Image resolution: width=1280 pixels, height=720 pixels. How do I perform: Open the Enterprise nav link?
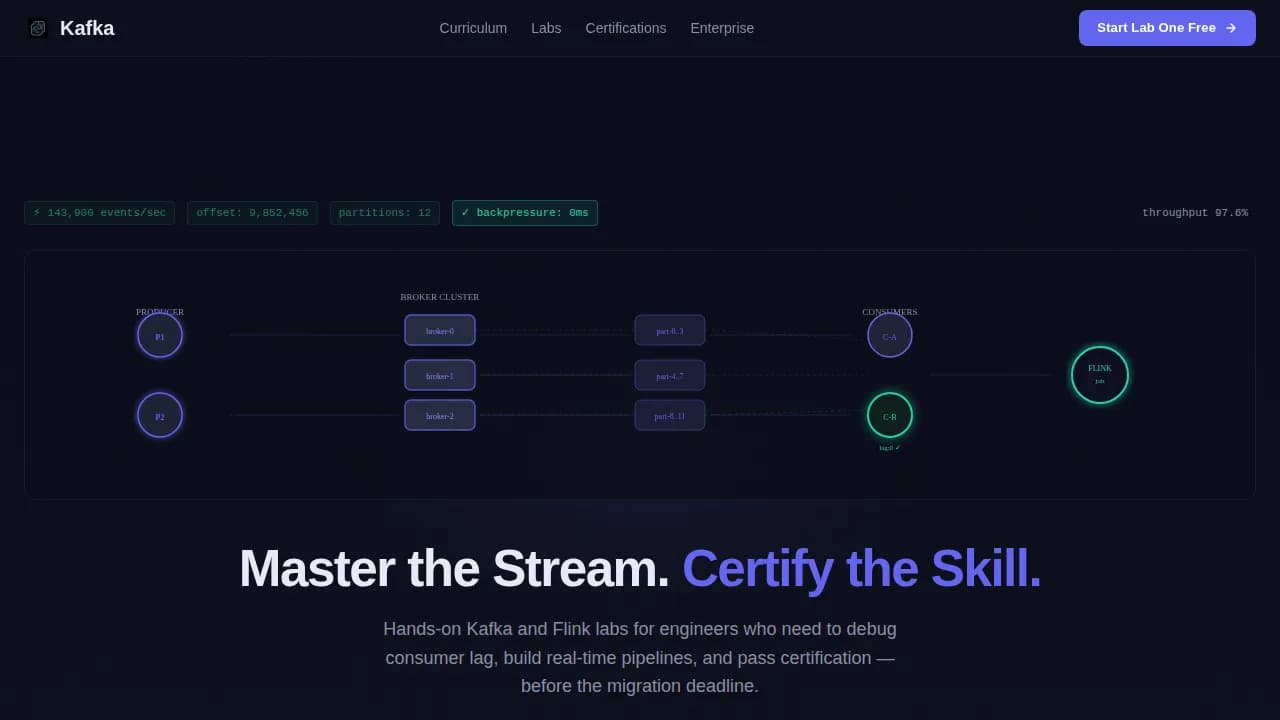point(722,28)
